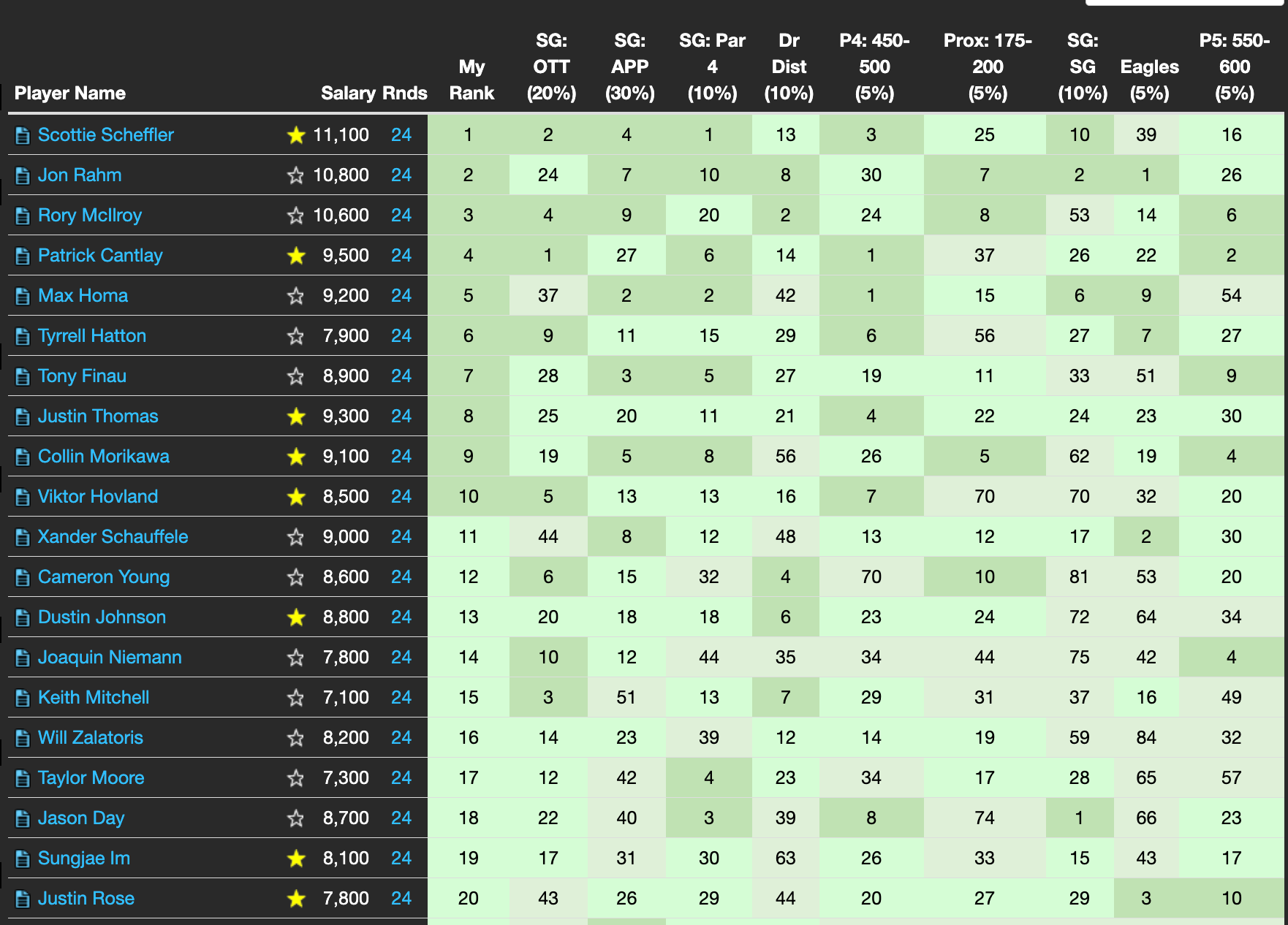The width and height of the screenshot is (1288, 925).
Task: Click the note icon next to Jason Day
Action: coord(21,818)
